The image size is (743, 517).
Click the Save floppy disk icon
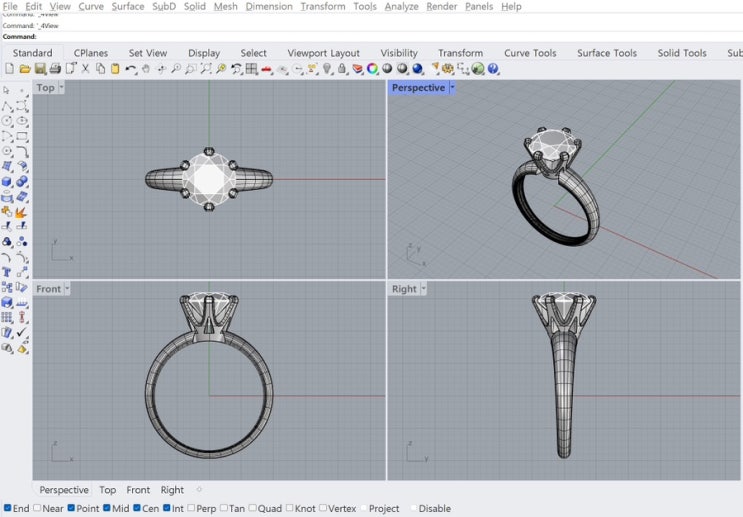coord(40,69)
